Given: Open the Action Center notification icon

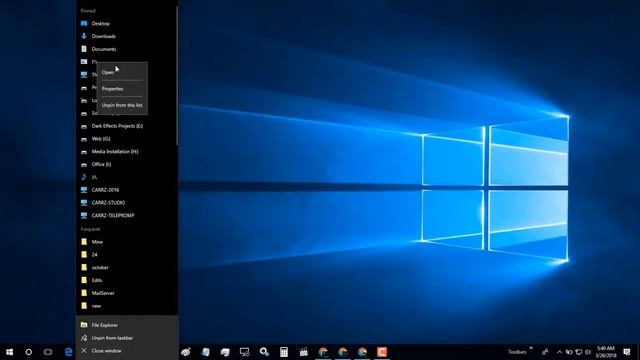Looking at the screenshot, I should click(x=627, y=351).
